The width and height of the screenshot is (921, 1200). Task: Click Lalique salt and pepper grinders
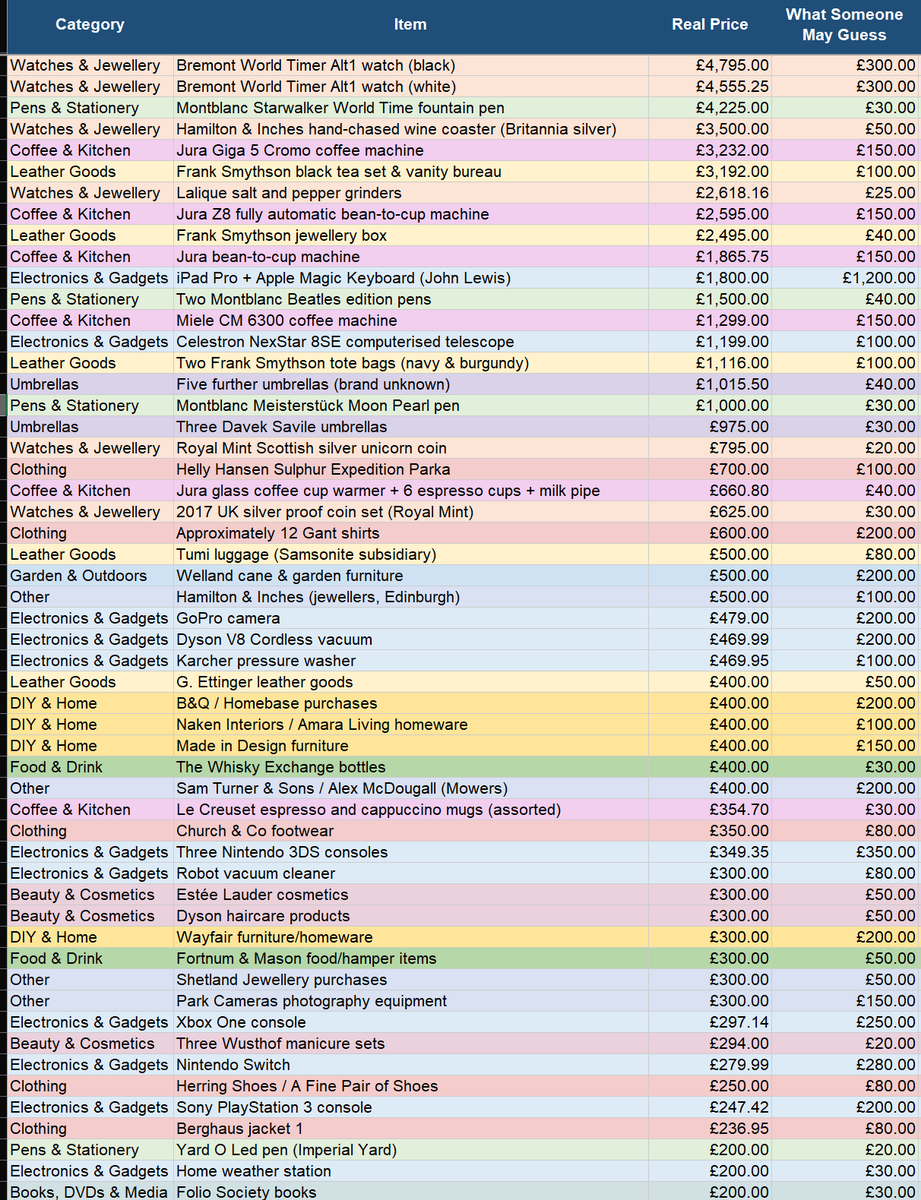point(411,193)
